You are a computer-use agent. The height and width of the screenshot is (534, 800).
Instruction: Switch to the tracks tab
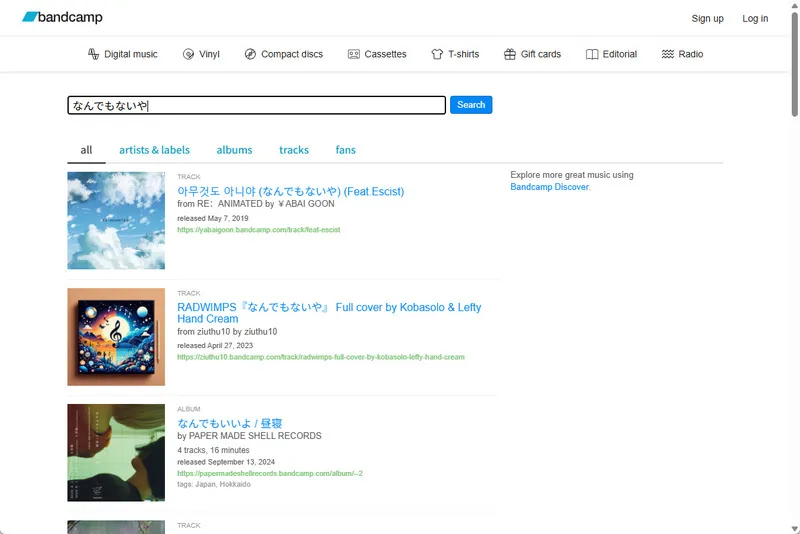coord(294,150)
